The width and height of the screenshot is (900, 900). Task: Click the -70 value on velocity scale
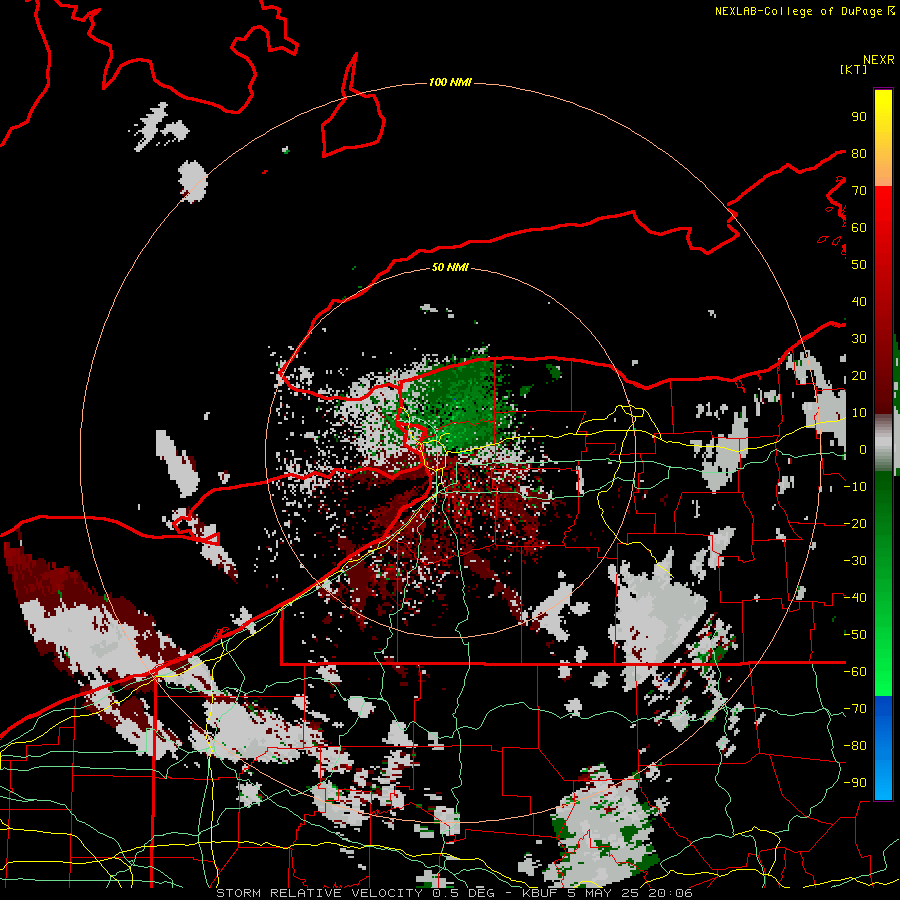[x=856, y=708]
